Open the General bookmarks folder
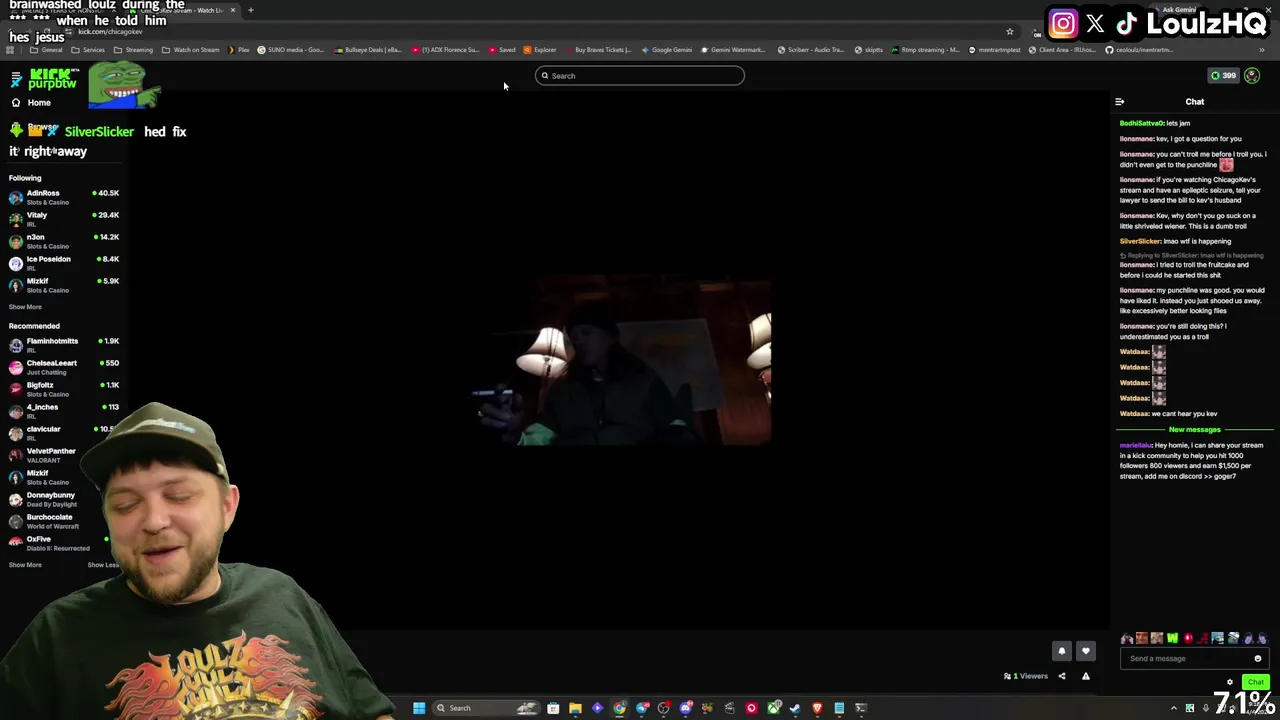The height and width of the screenshot is (720, 1280). coord(46,50)
